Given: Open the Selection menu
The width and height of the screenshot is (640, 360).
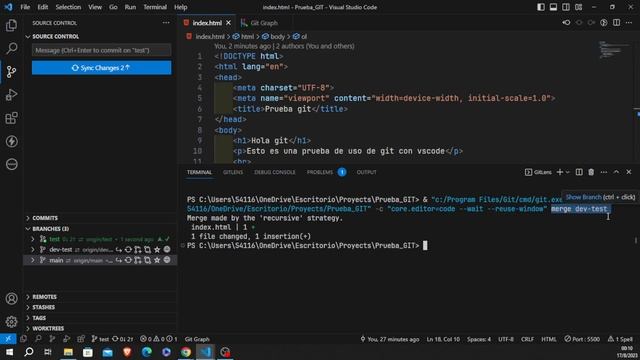Looking at the screenshot, I should click(x=68, y=7).
